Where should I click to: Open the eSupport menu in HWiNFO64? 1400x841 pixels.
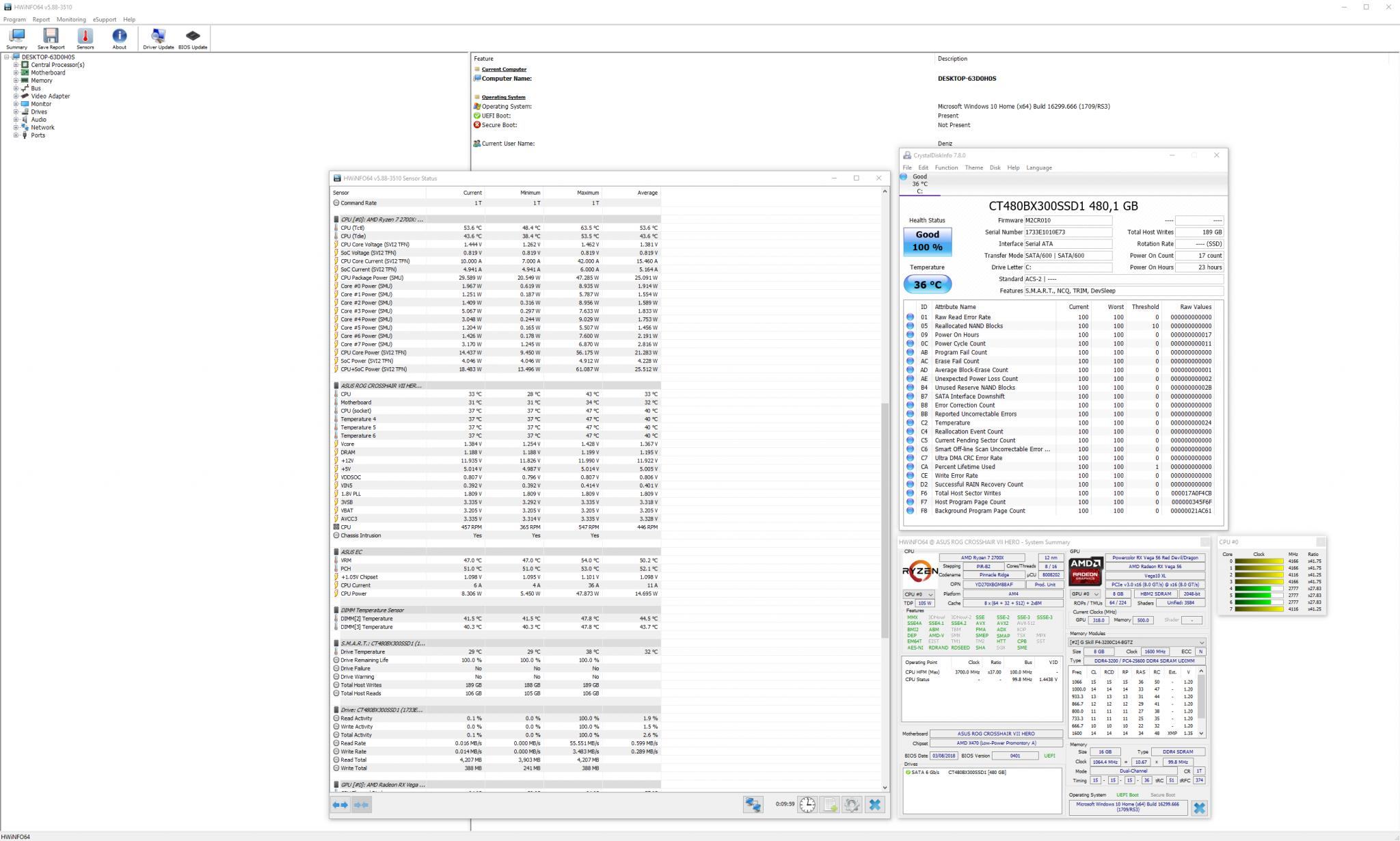click(105, 20)
